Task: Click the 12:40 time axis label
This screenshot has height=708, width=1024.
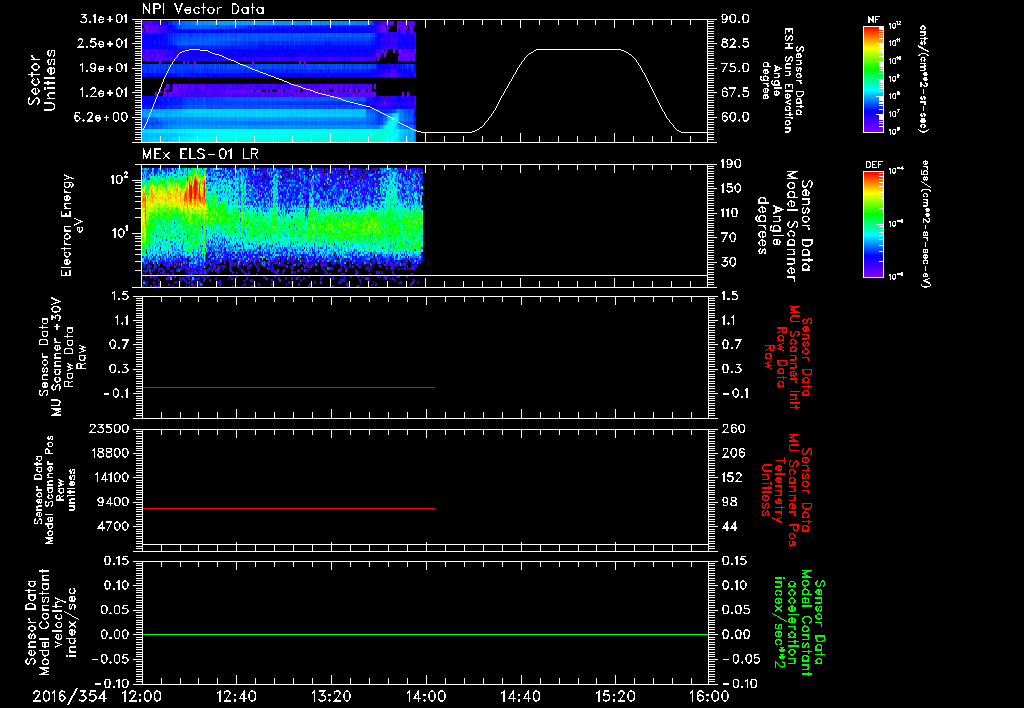Action: point(236,697)
